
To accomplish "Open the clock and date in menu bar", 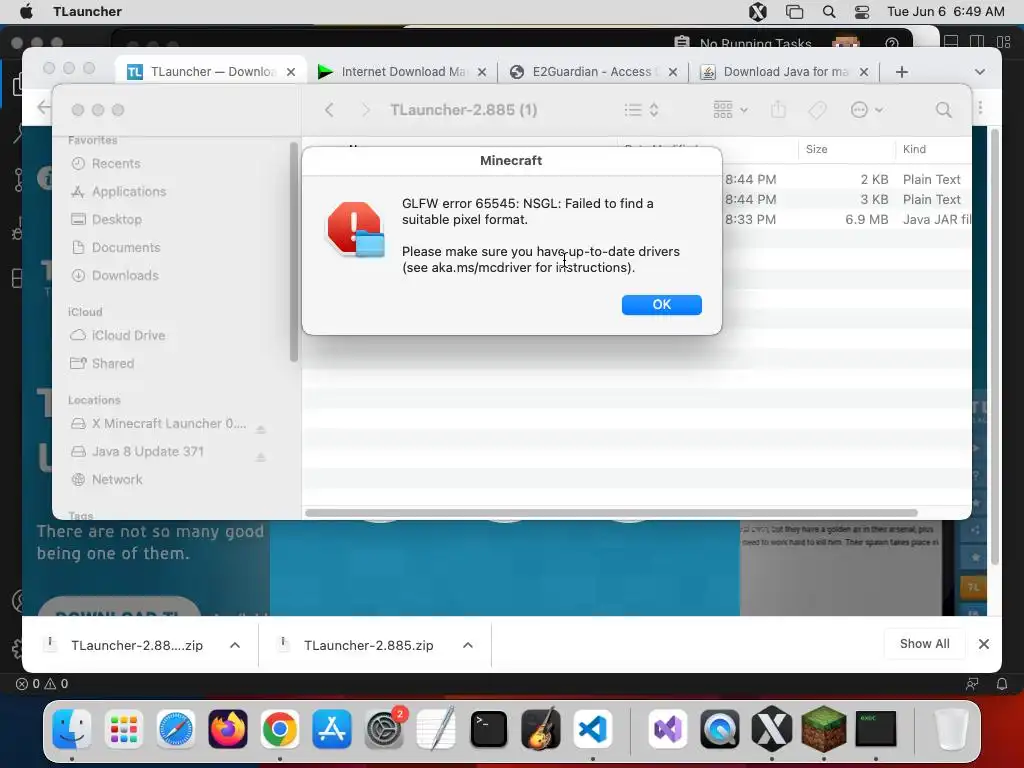I will (946, 12).
